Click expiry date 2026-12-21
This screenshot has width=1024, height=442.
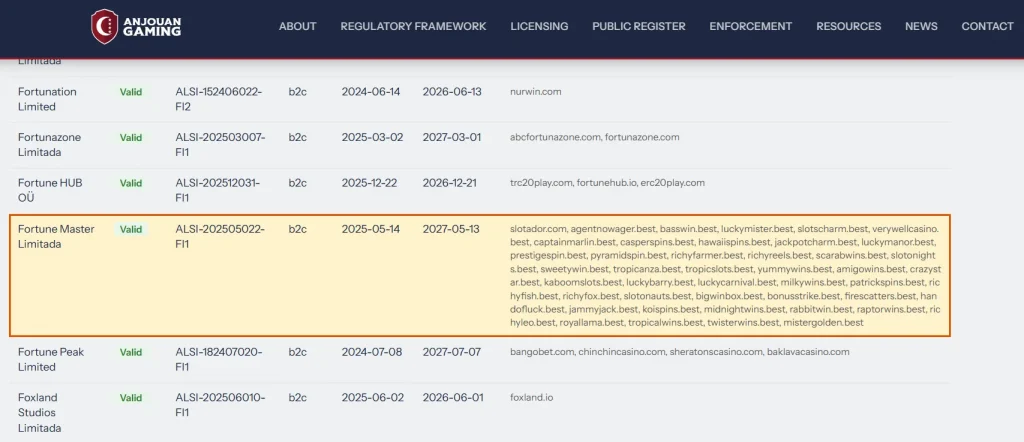(449, 183)
